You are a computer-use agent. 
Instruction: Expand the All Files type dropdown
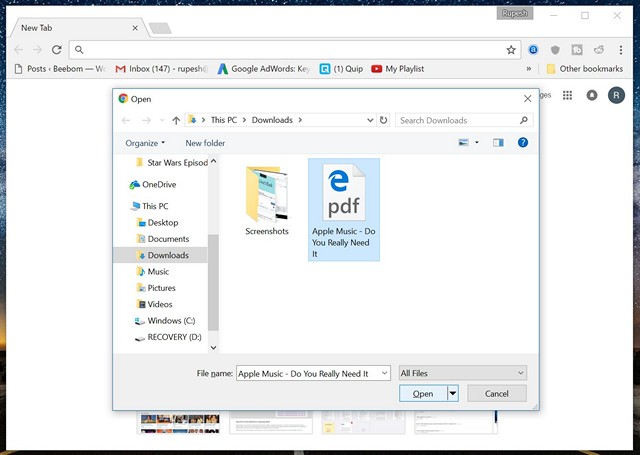pos(462,373)
